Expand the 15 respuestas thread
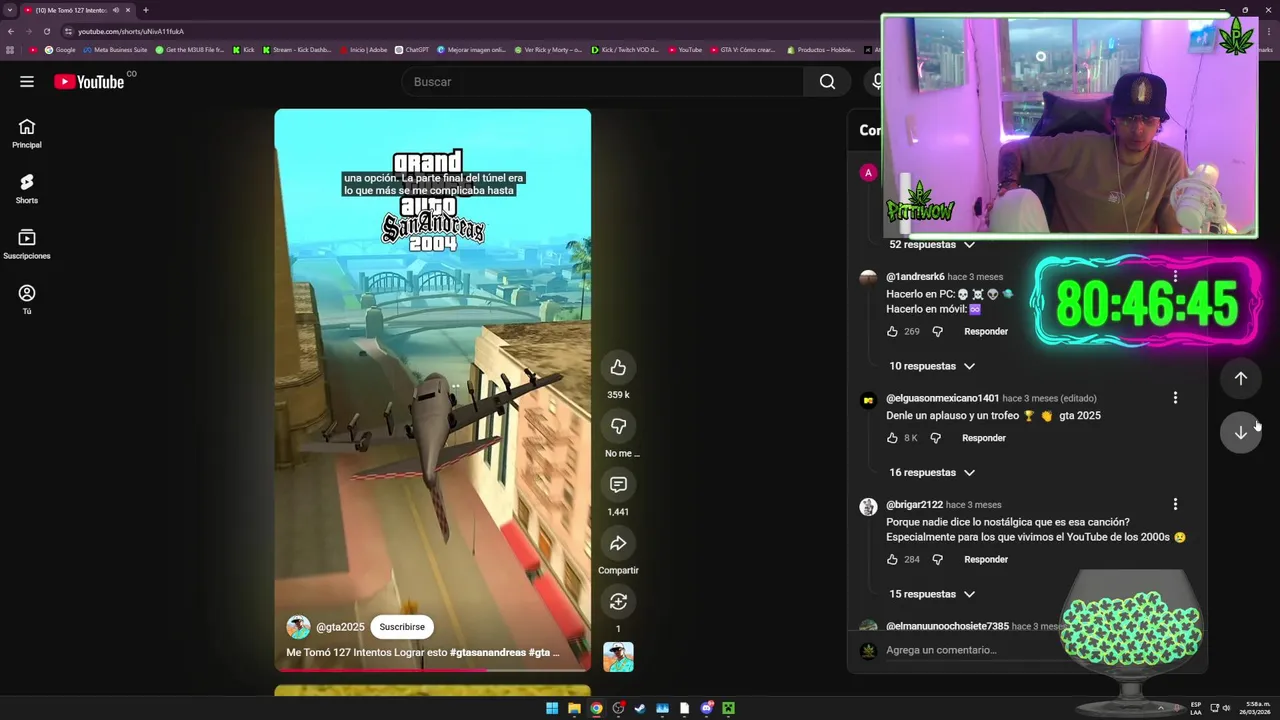This screenshot has height=720, width=1280. [x=931, y=594]
